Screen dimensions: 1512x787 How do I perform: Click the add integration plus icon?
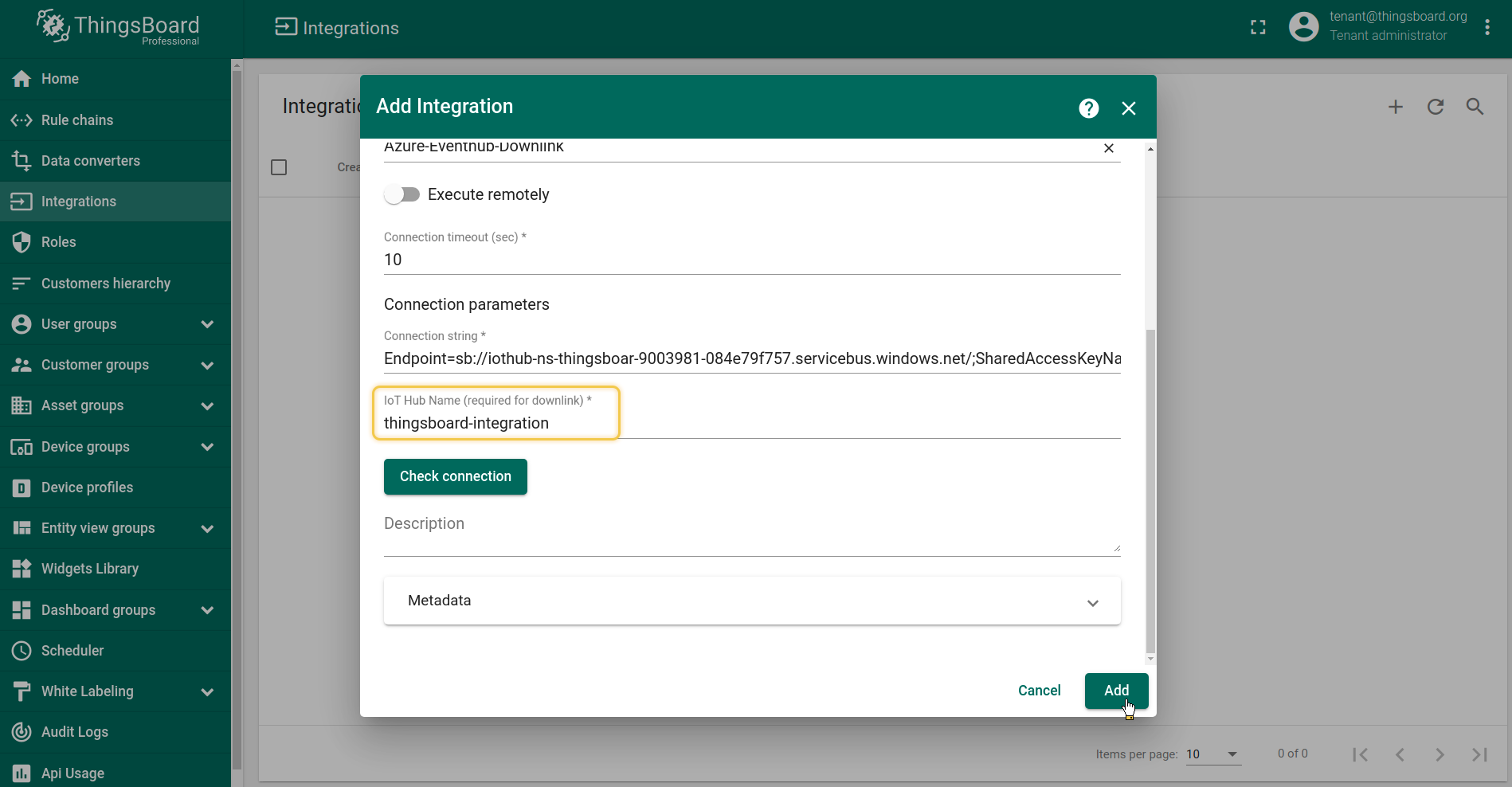coord(1395,107)
